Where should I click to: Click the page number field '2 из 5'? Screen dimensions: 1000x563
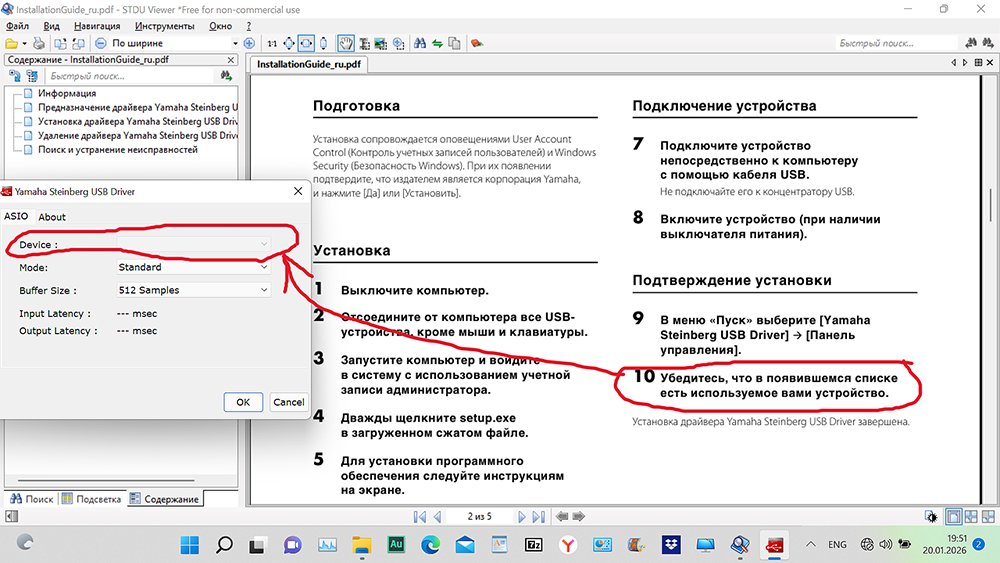(x=480, y=516)
